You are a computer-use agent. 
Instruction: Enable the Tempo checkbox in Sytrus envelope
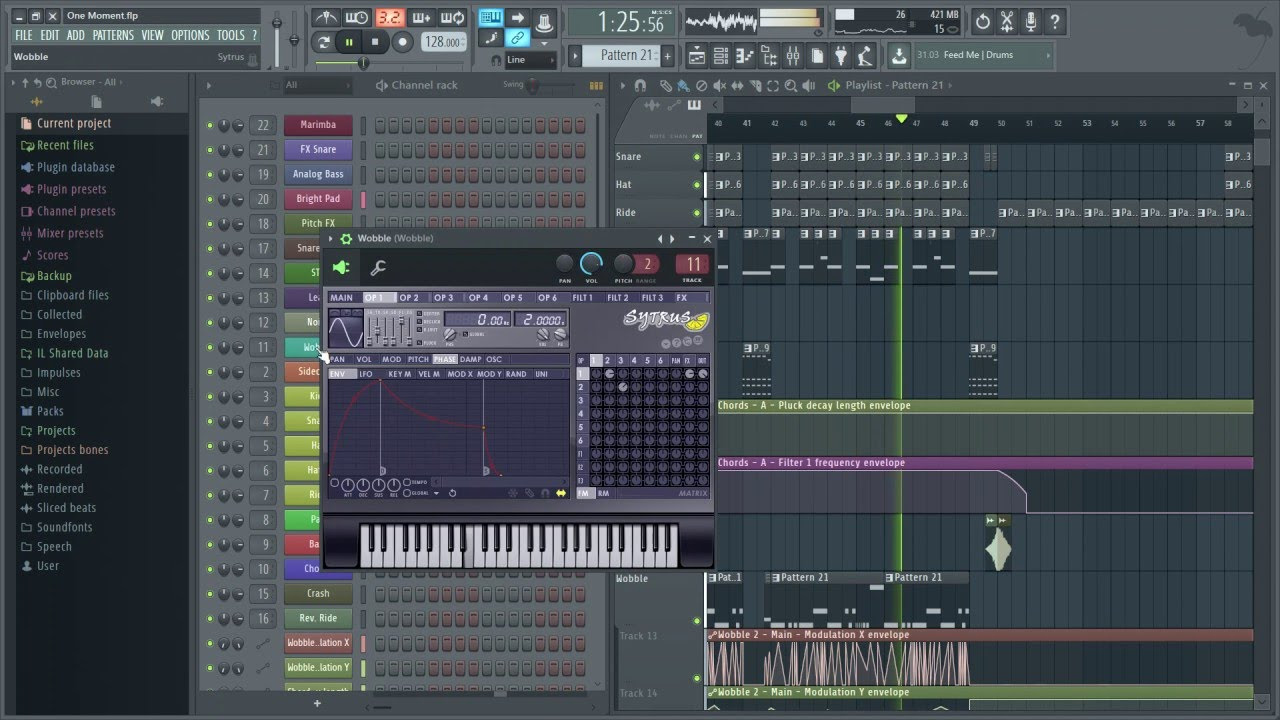[406, 482]
